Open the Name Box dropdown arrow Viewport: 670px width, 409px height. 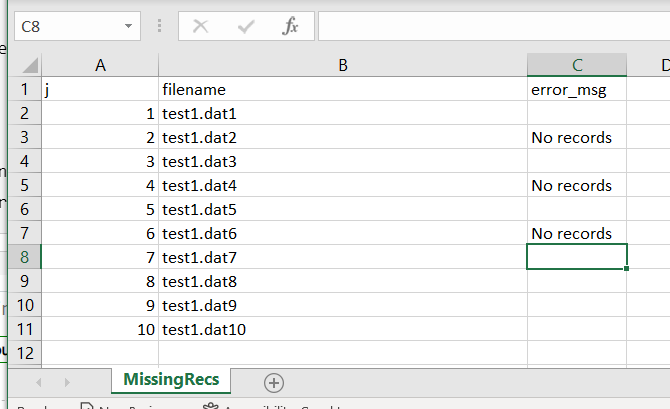[x=128, y=27]
